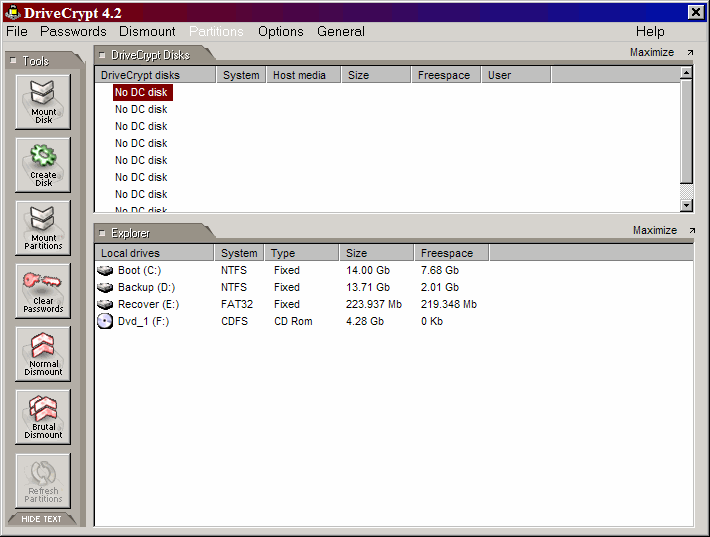Click Size header in DriveCrypt Disks list
This screenshot has width=710, height=537.
coord(376,75)
